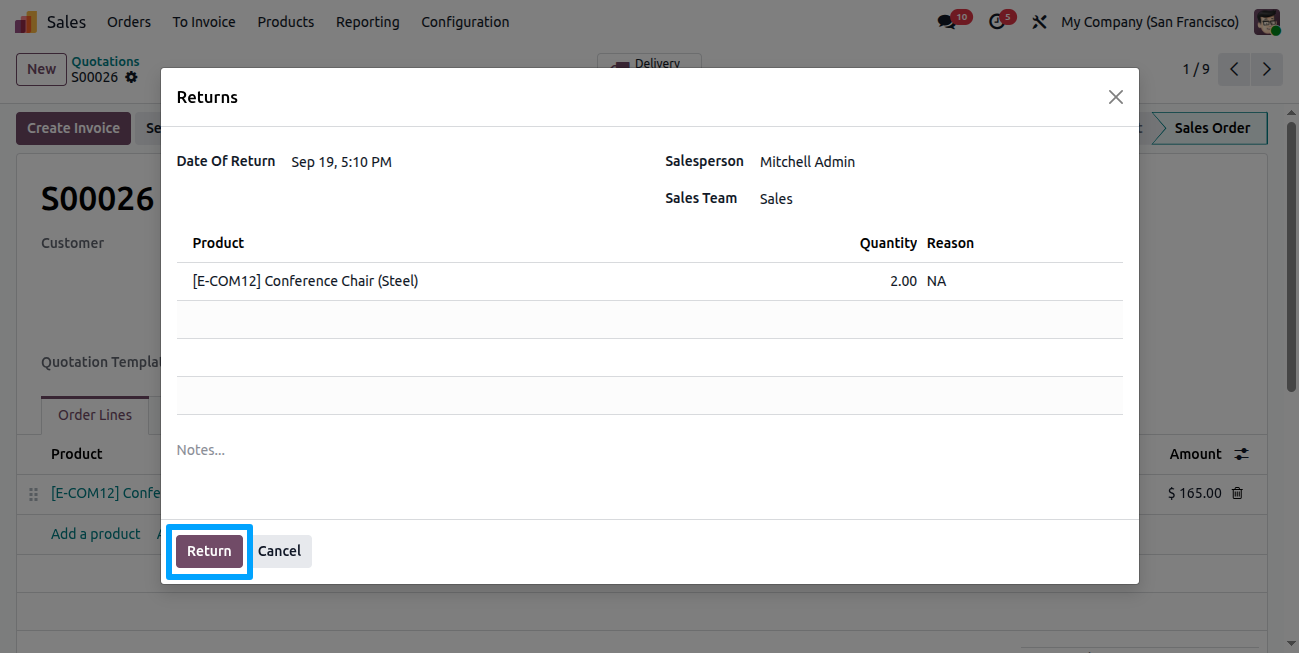Image resolution: width=1299 pixels, height=653 pixels.
Task: Cancel the Returns dialog
Action: [280, 551]
